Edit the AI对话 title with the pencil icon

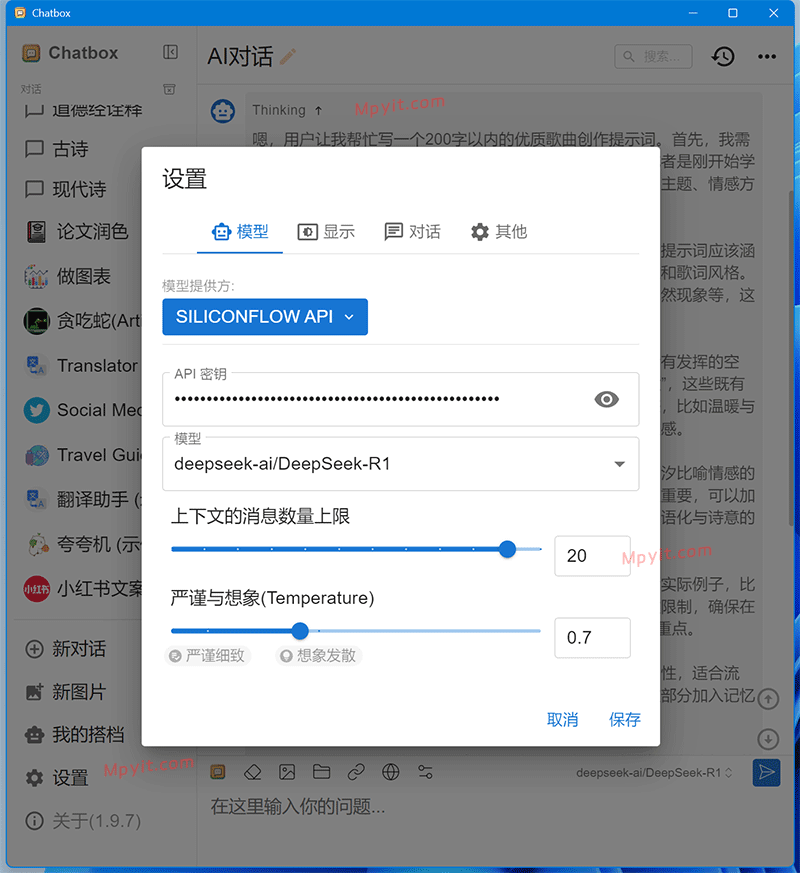tap(287, 56)
